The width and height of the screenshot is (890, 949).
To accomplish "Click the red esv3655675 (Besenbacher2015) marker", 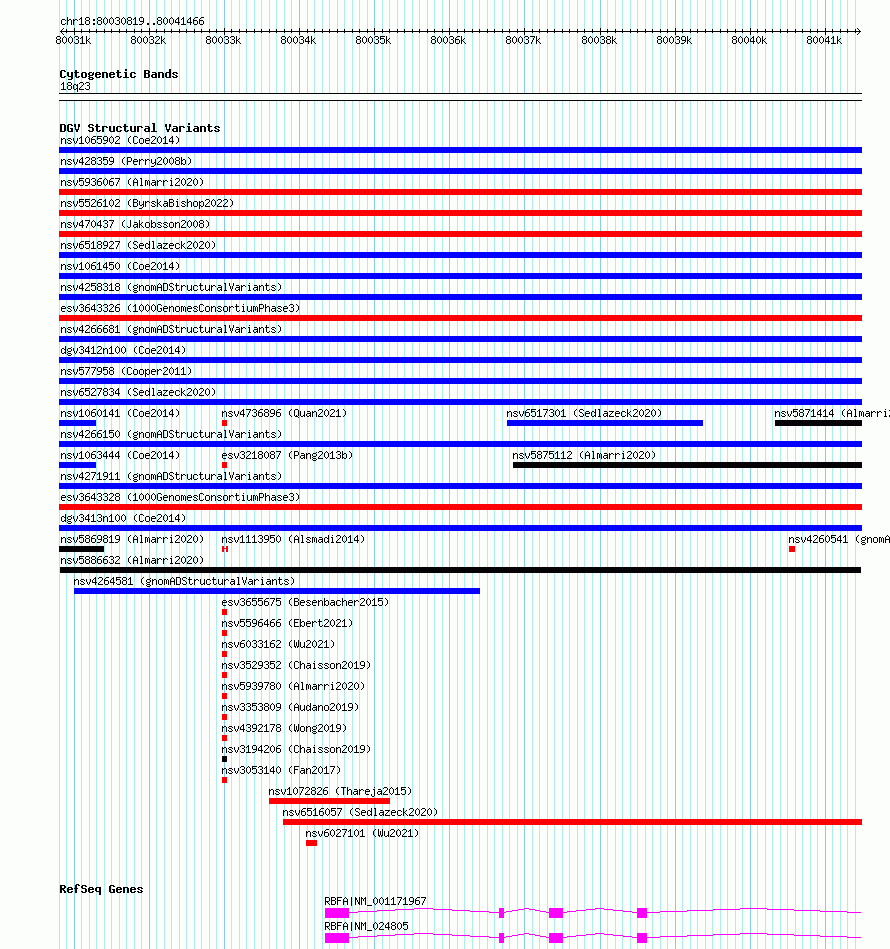I will [x=224, y=612].
